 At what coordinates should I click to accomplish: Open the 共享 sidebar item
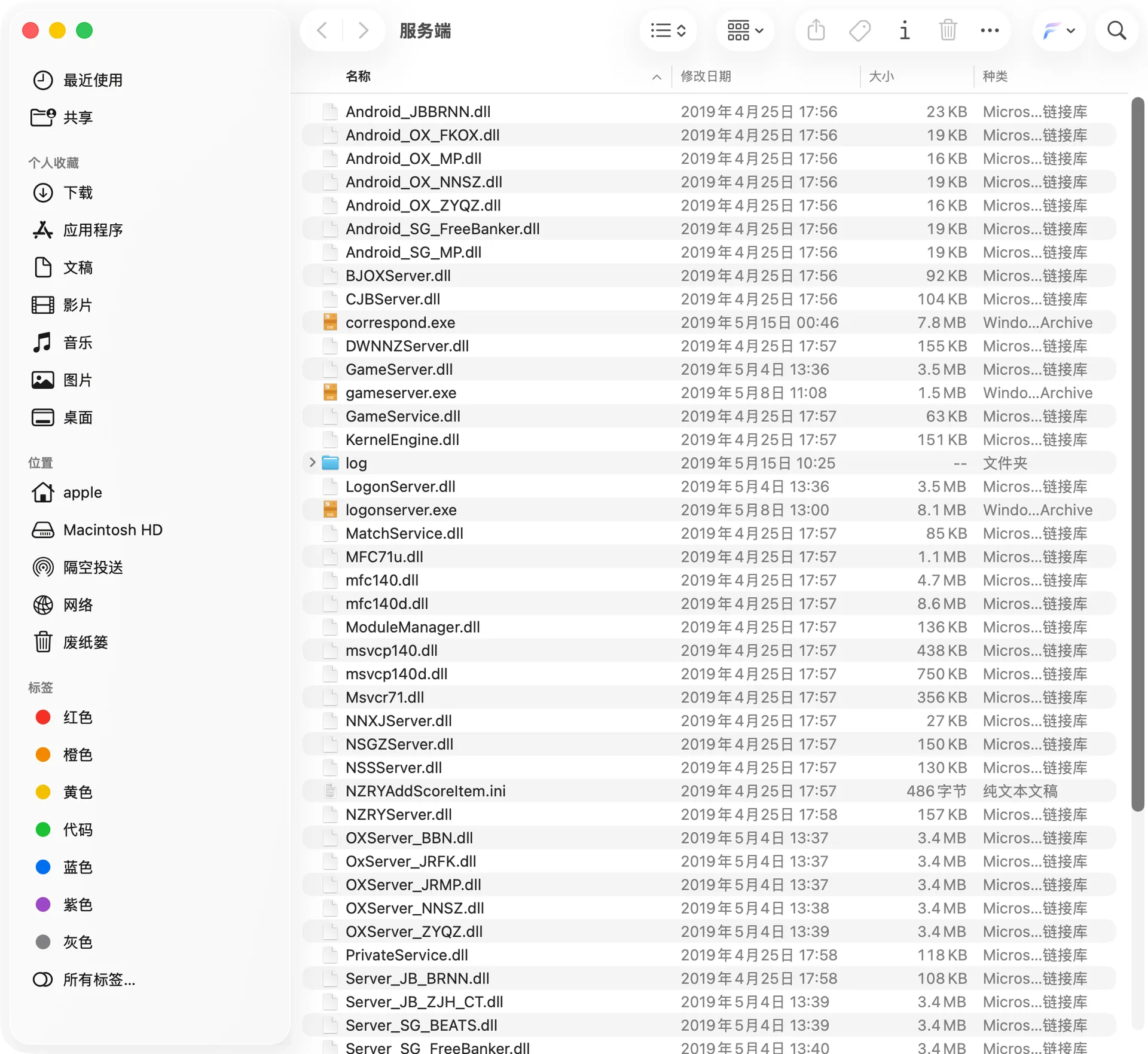(62, 118)
